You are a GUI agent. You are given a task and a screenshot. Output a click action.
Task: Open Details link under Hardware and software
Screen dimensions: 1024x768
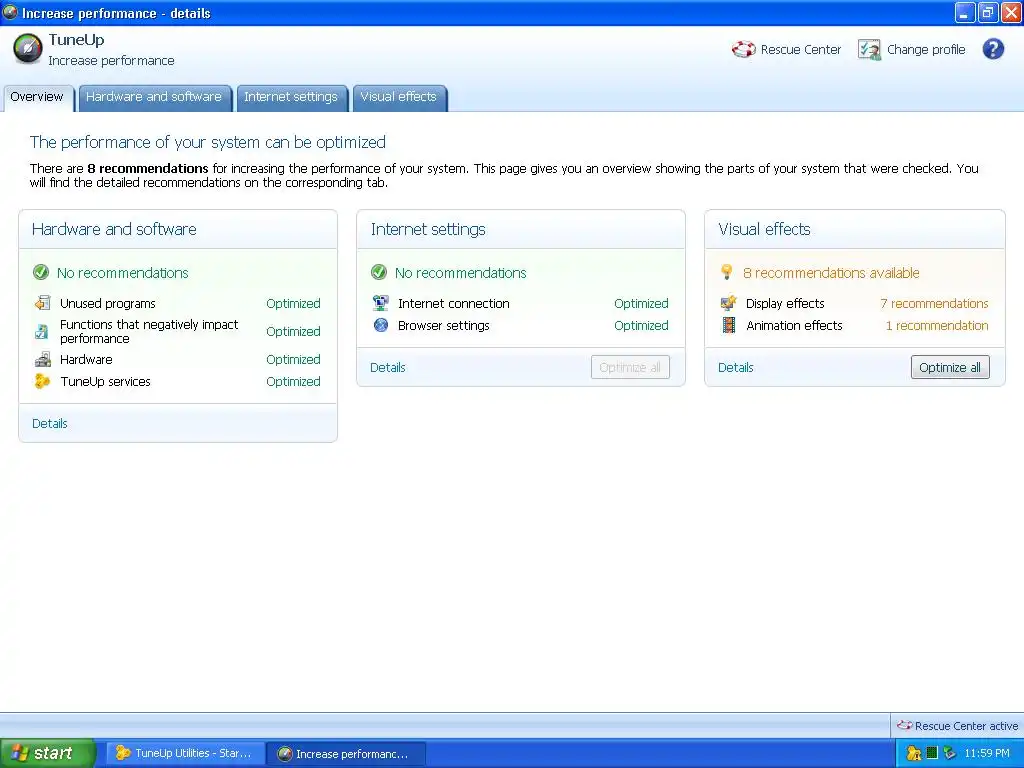(50, 423)
